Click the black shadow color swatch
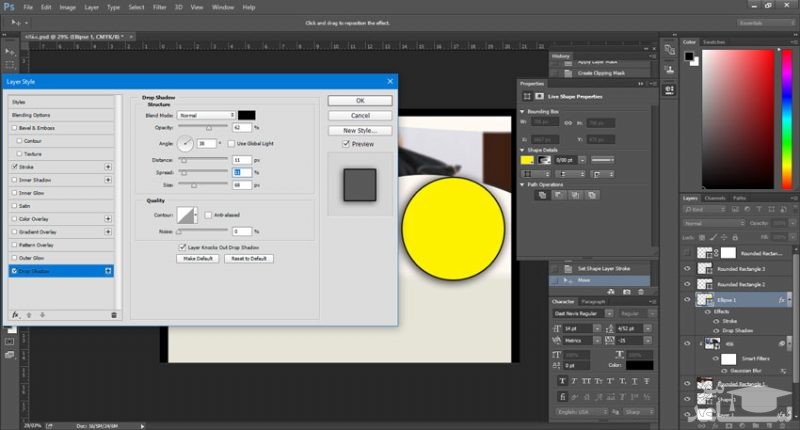This screenshot has width=800, height=430. tap(246, 115)
